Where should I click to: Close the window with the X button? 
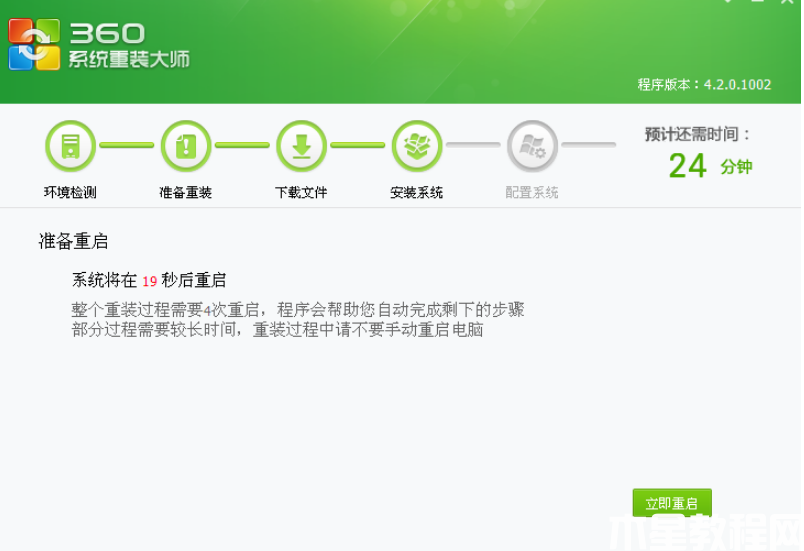788,2
